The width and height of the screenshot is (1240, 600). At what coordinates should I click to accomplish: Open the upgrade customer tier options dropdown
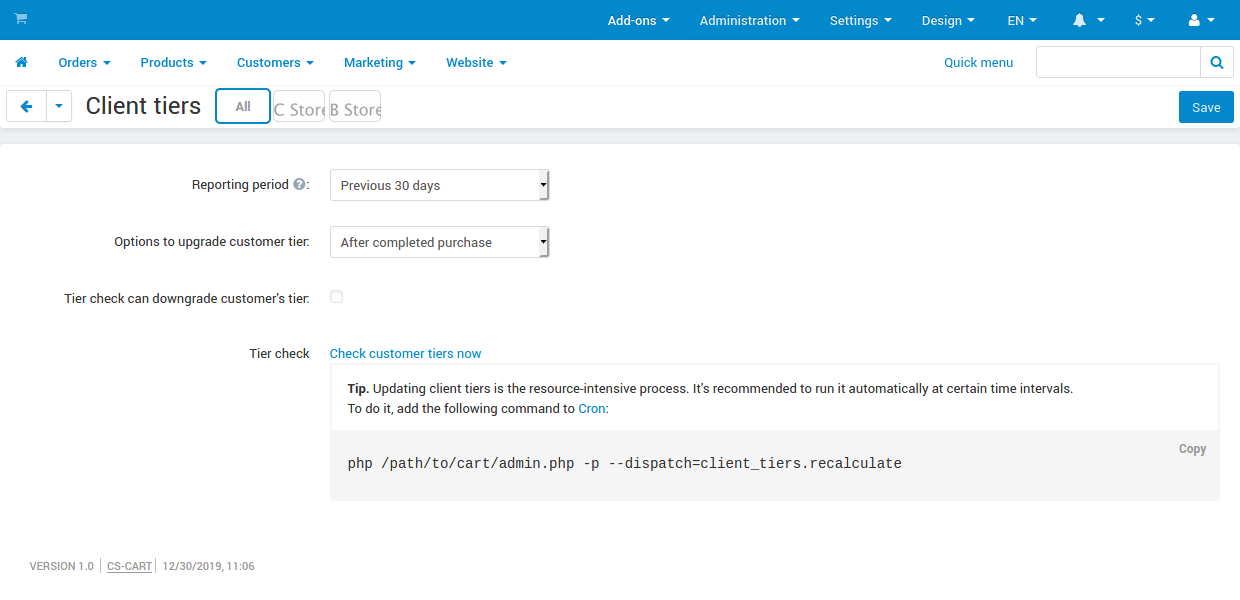point(440,242)
